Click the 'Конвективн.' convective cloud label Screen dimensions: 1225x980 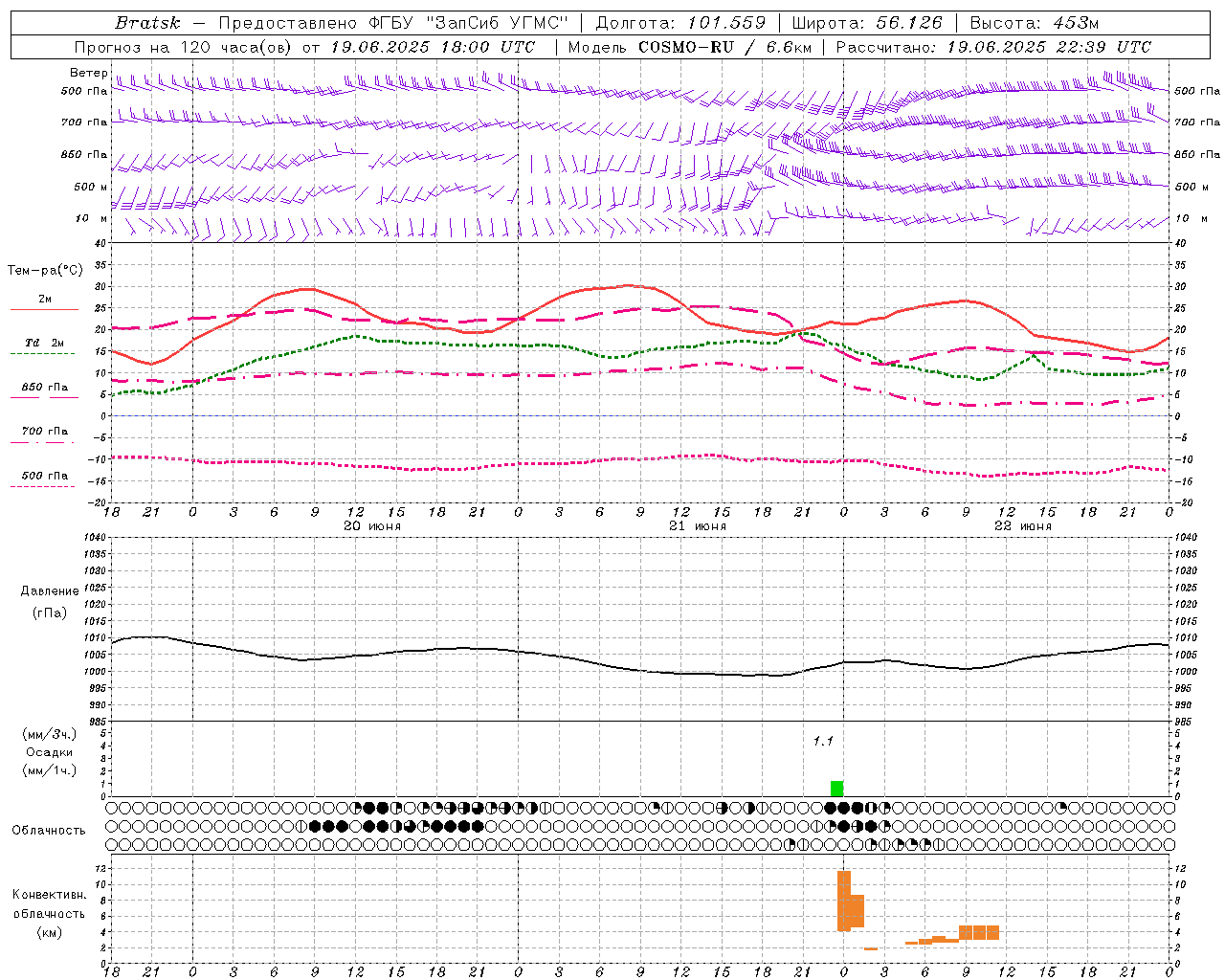pyautogui.click(x=50, y=895)
